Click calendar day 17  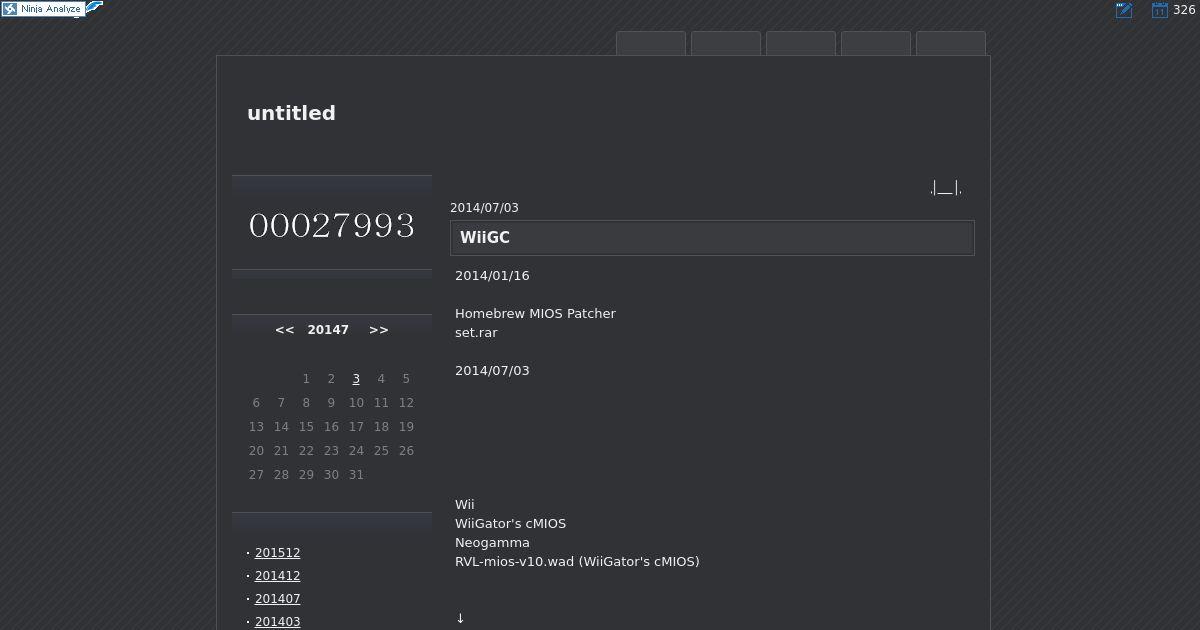point(356,427)
